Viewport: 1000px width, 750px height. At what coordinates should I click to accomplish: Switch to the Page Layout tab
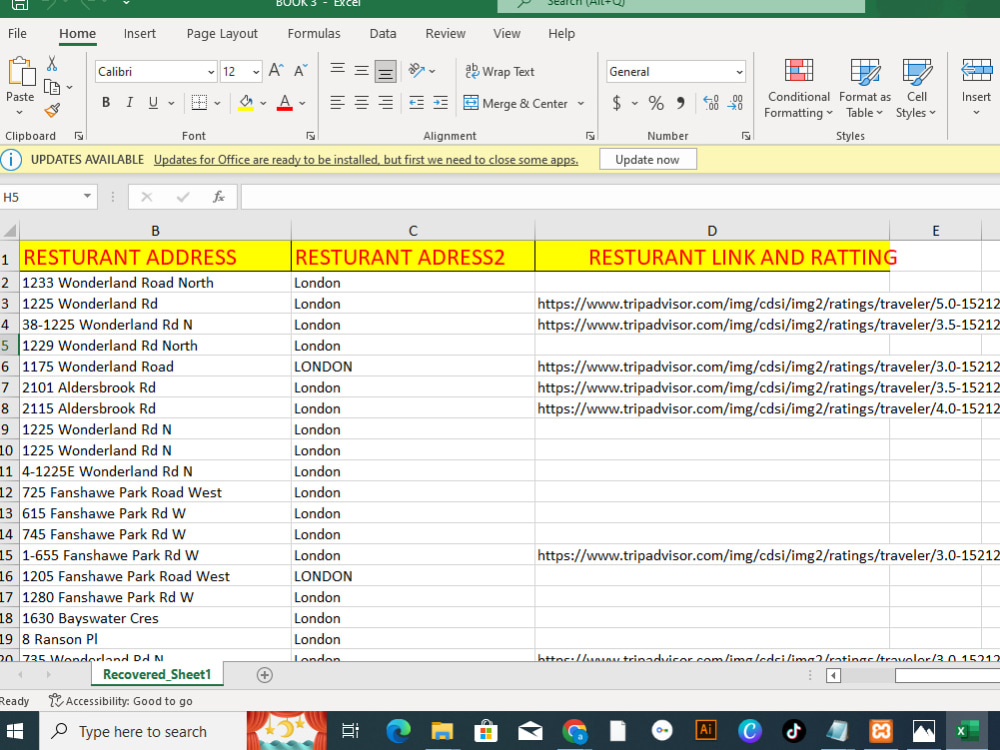[222, 34]
